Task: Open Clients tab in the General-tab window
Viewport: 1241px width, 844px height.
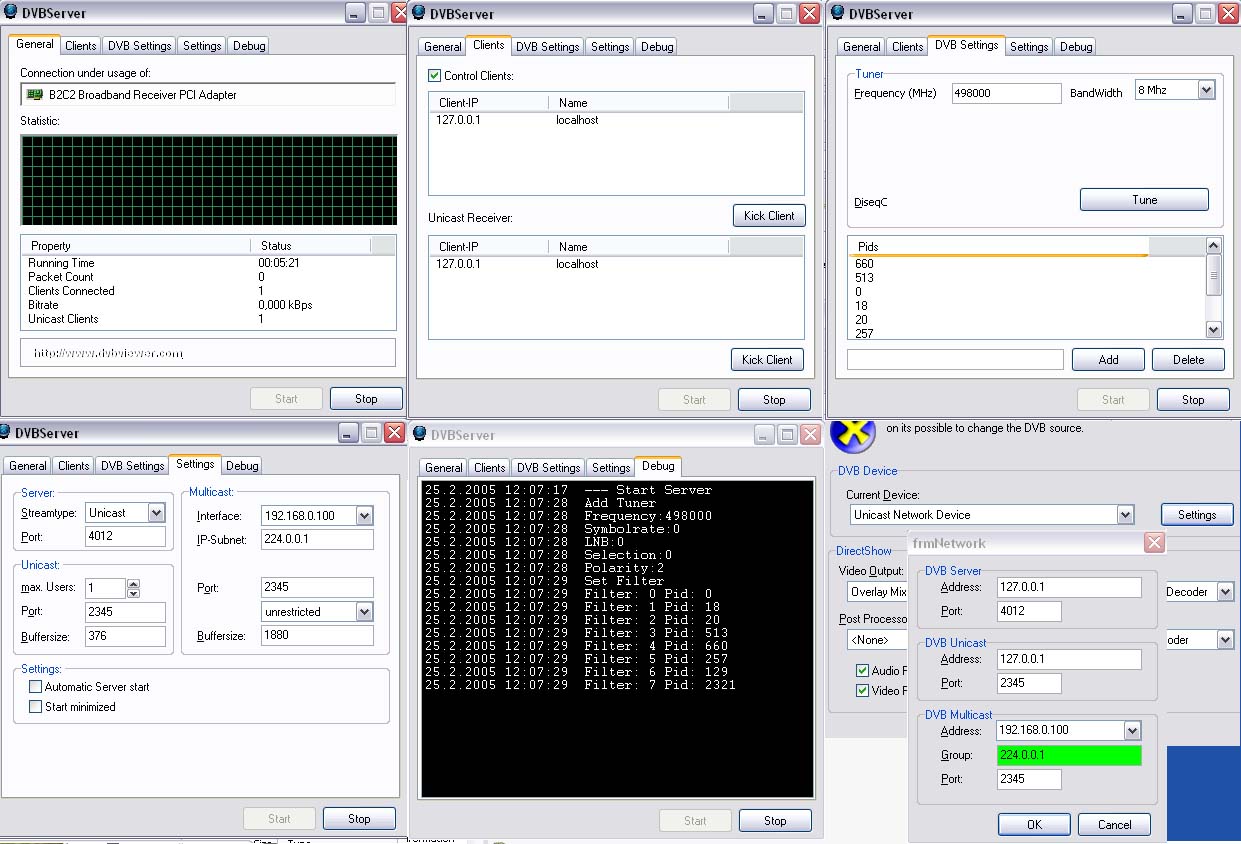Action: [x=80, y=46]
